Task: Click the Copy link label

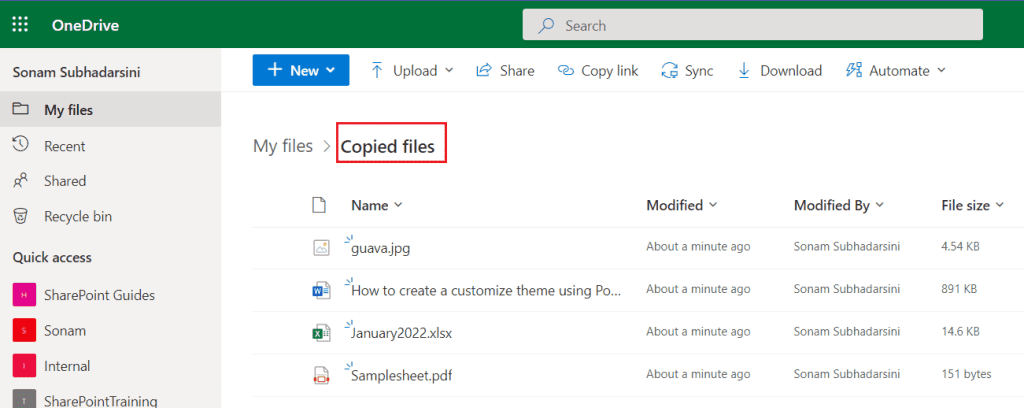Action: point(610,71)
